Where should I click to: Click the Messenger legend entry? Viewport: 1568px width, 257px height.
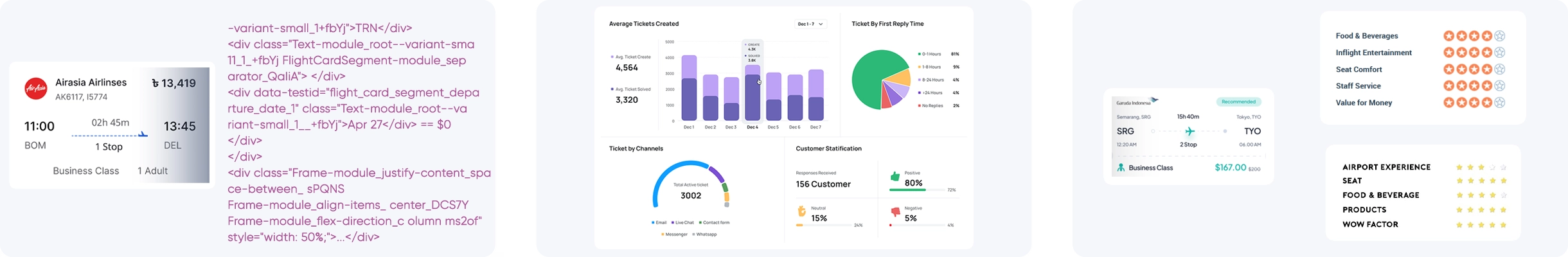675,235
